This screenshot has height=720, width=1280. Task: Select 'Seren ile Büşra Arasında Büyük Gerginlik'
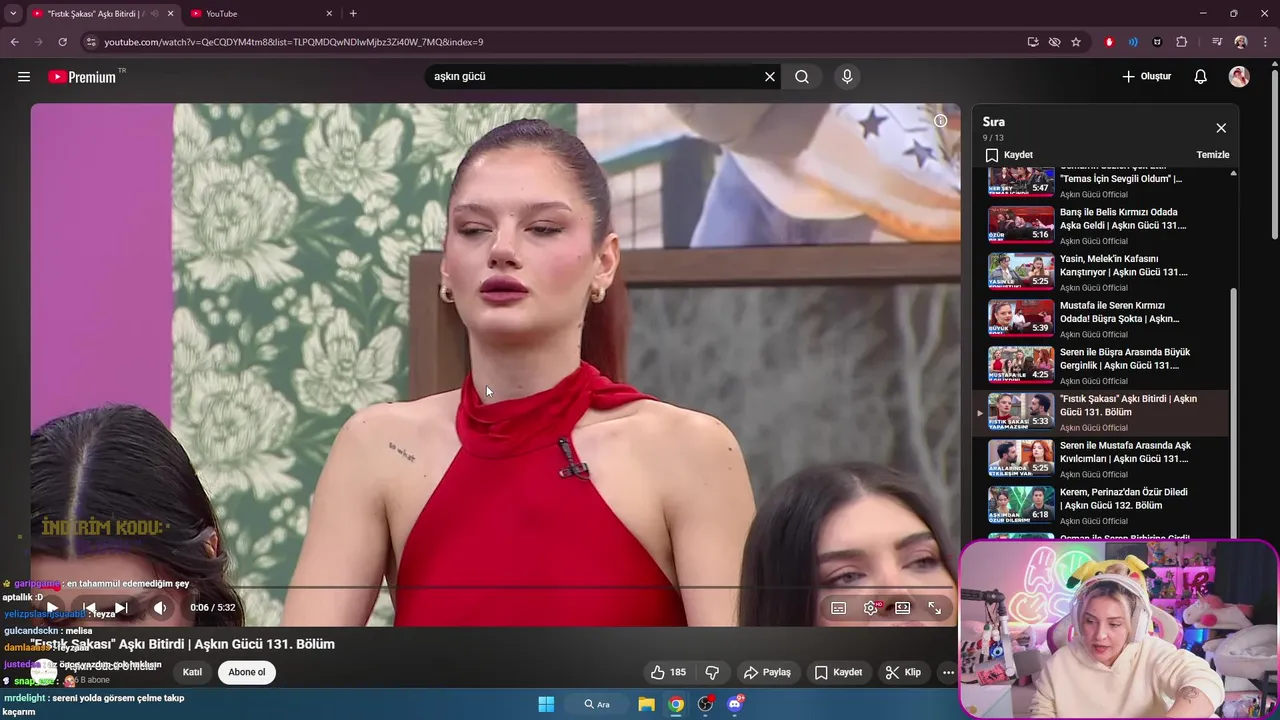1103,366
